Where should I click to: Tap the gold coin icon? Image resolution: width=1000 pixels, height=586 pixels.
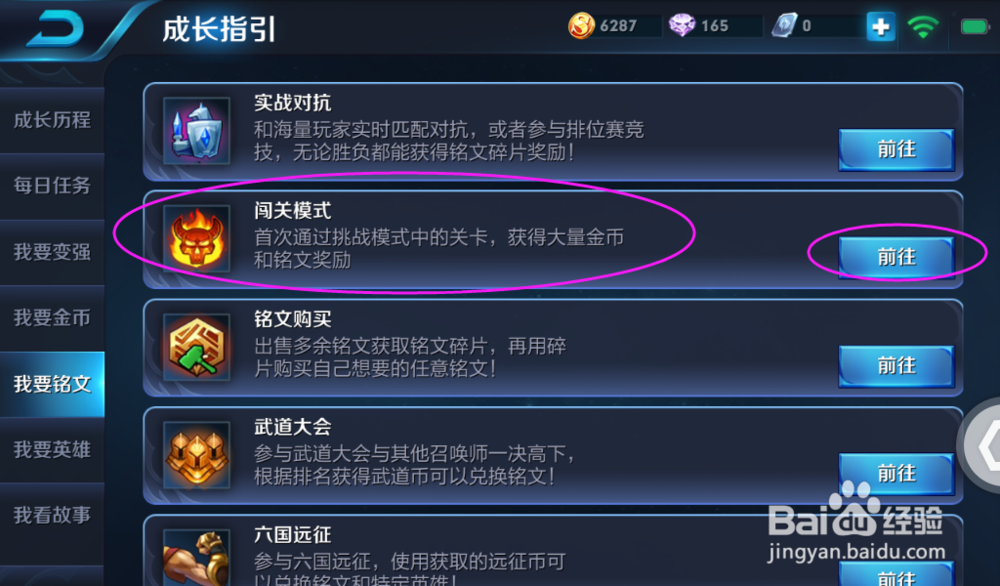[581, 26]
